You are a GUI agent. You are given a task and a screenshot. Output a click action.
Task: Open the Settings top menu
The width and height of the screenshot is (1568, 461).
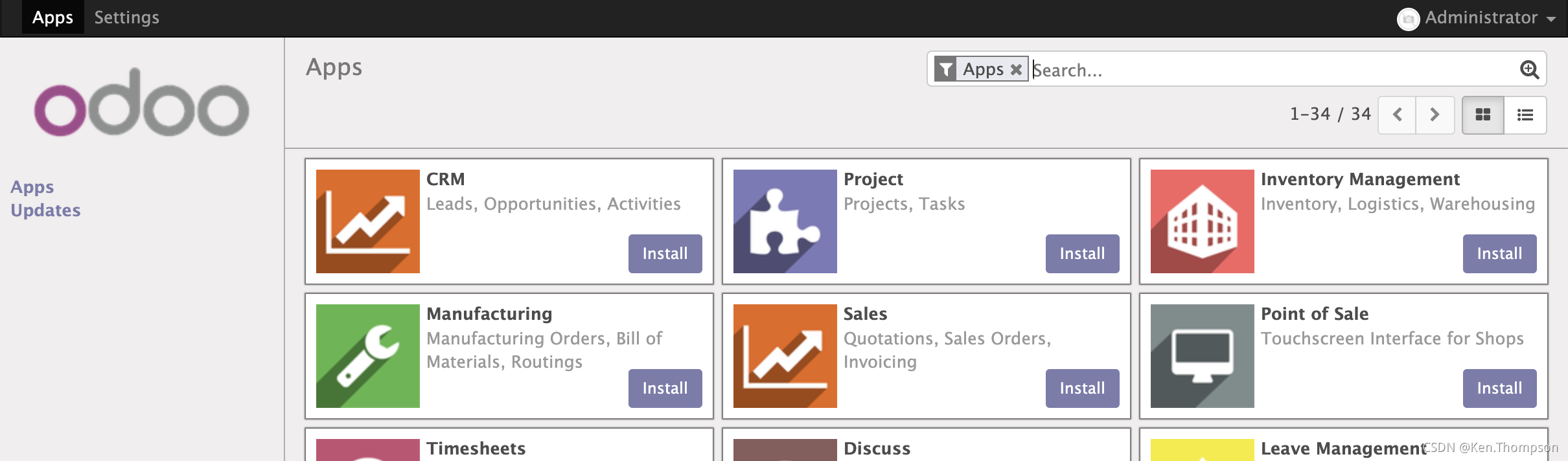[126, 17]
